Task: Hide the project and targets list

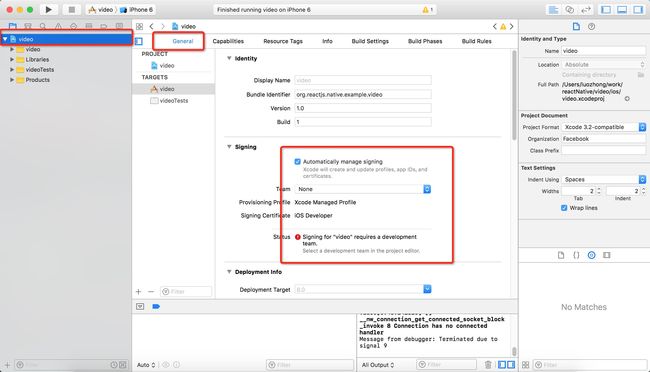Action: click(139, 41)
